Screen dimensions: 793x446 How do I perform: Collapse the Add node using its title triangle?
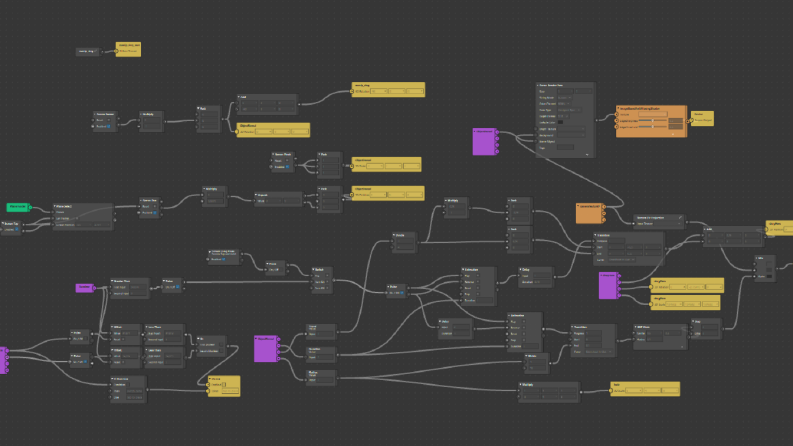click(239, 97)
